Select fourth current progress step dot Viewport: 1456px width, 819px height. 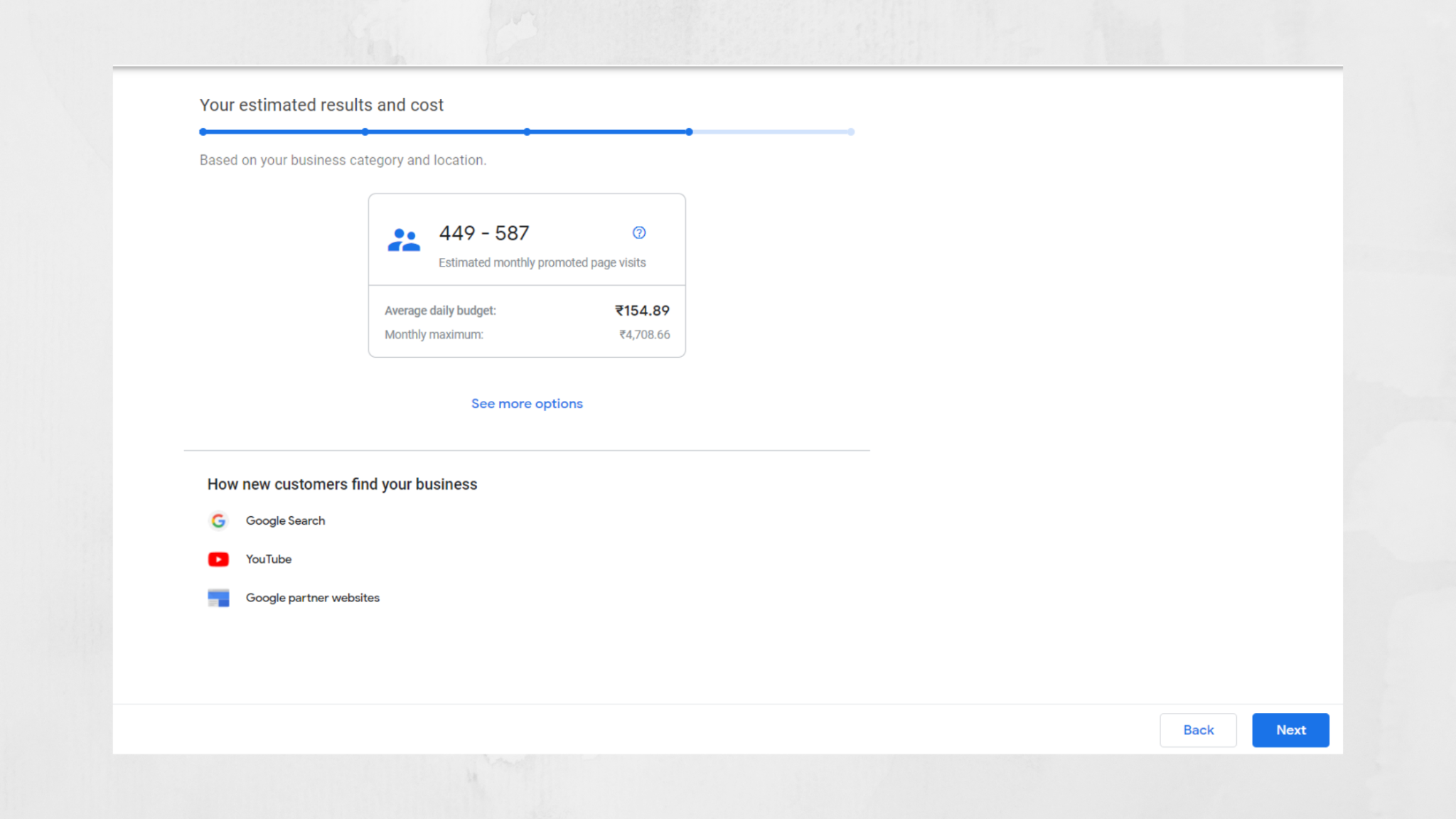coord(689,132)
